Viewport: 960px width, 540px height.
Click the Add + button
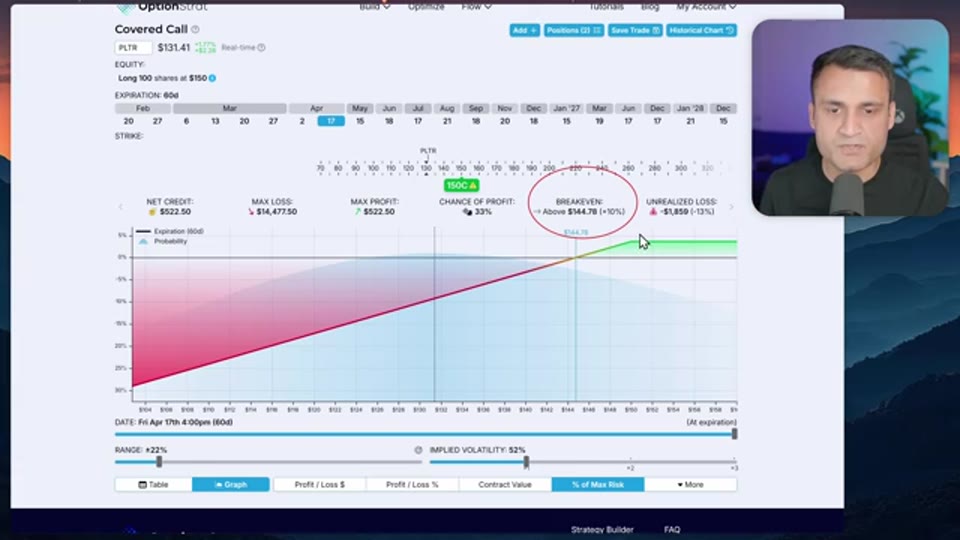[x=525, y=30]
